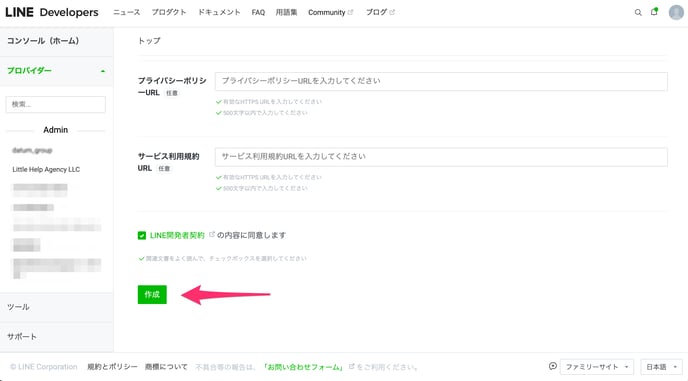Toggle the LINE developer agreement checkbox
688x381 pixels.
(x=142, y=236)
